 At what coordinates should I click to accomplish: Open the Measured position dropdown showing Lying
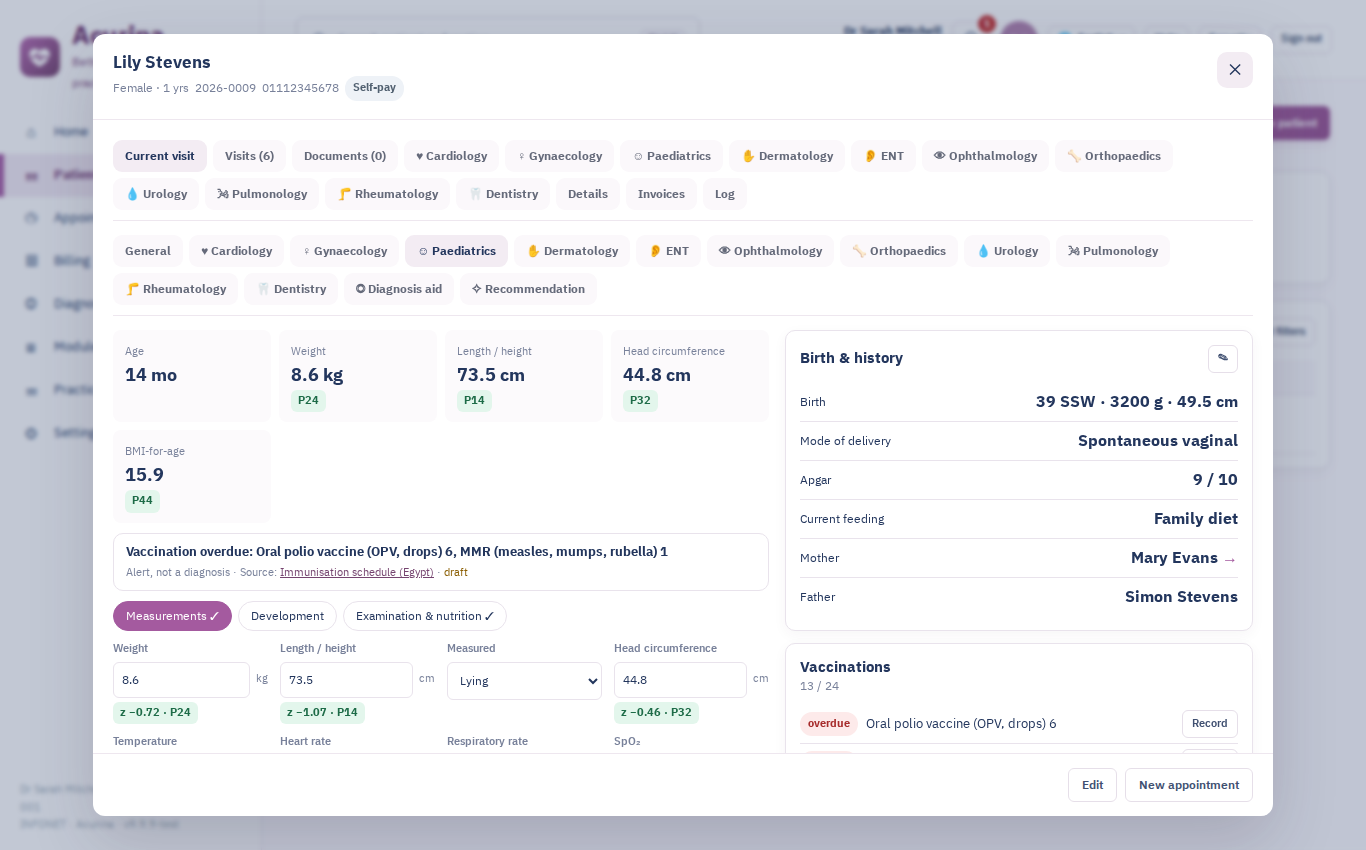[x=524, y=681]
